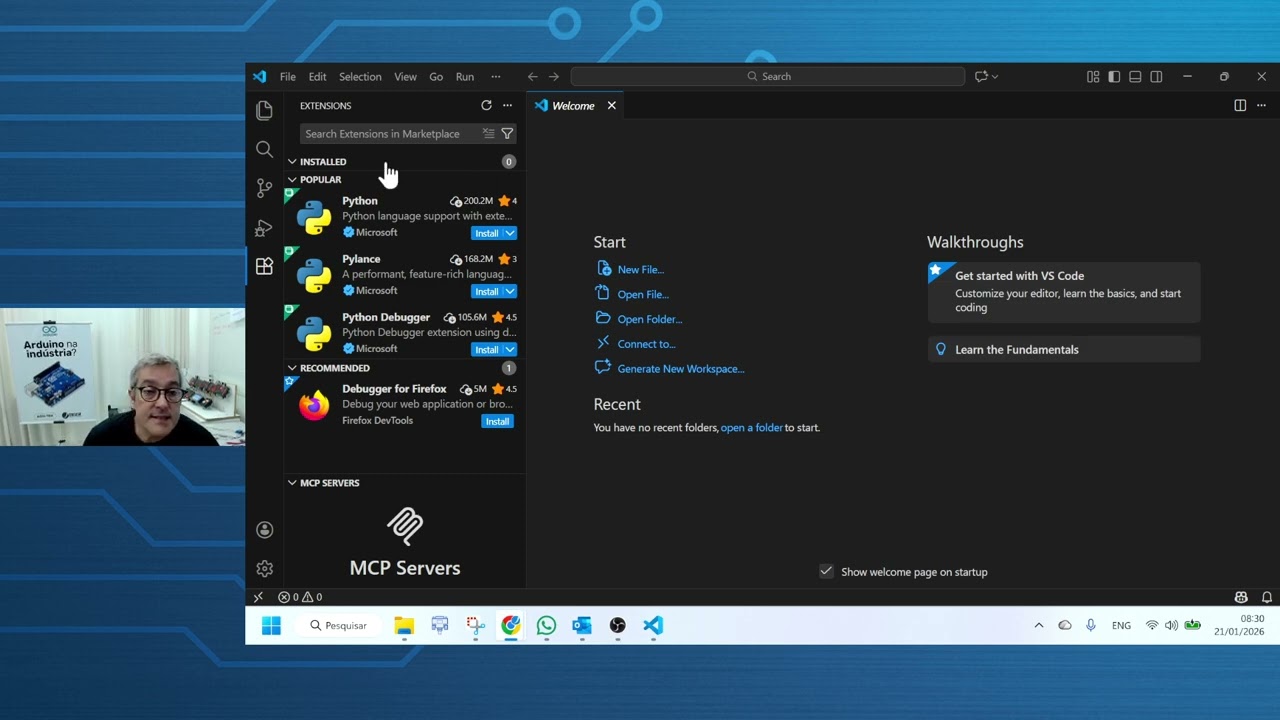Close the Welcome tab
The height and width of the screenshot is (720, 1280).
tap(612, 105)
